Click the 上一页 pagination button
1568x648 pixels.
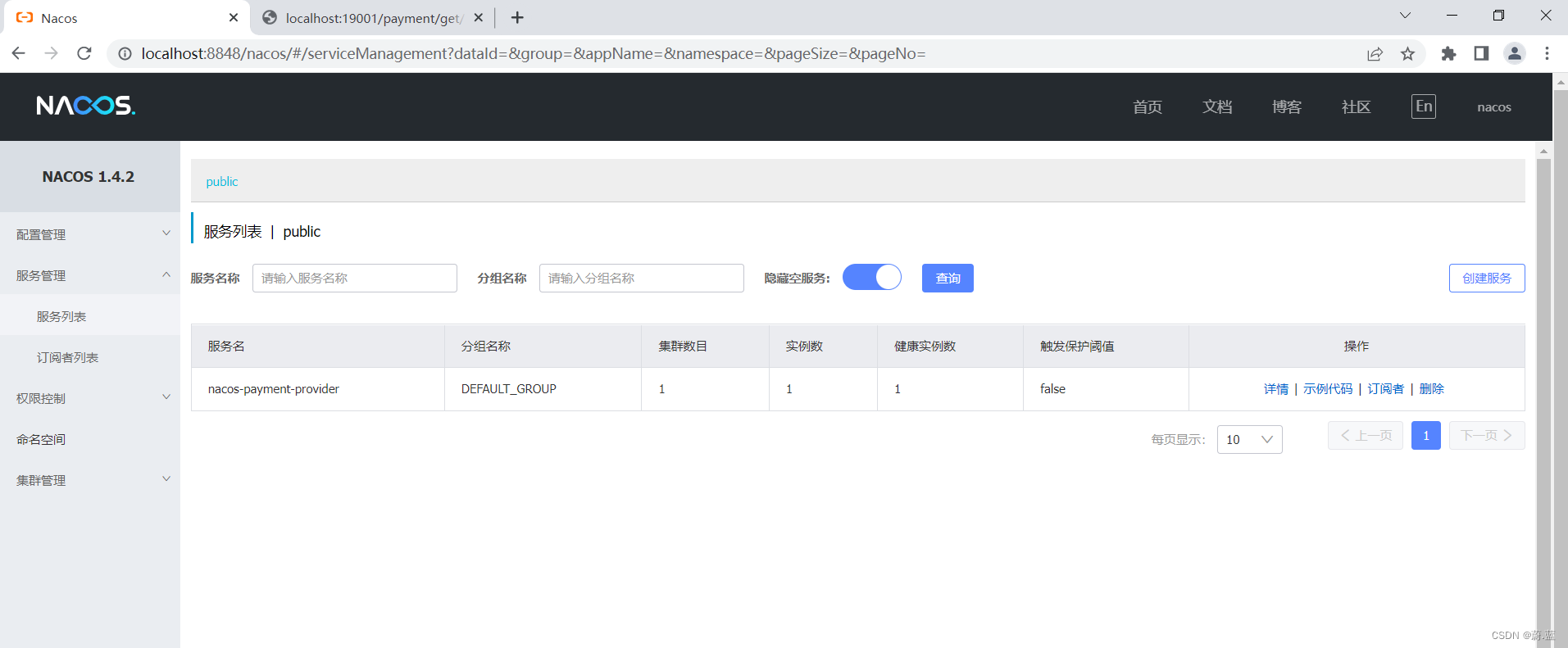tap(1366, 436)
